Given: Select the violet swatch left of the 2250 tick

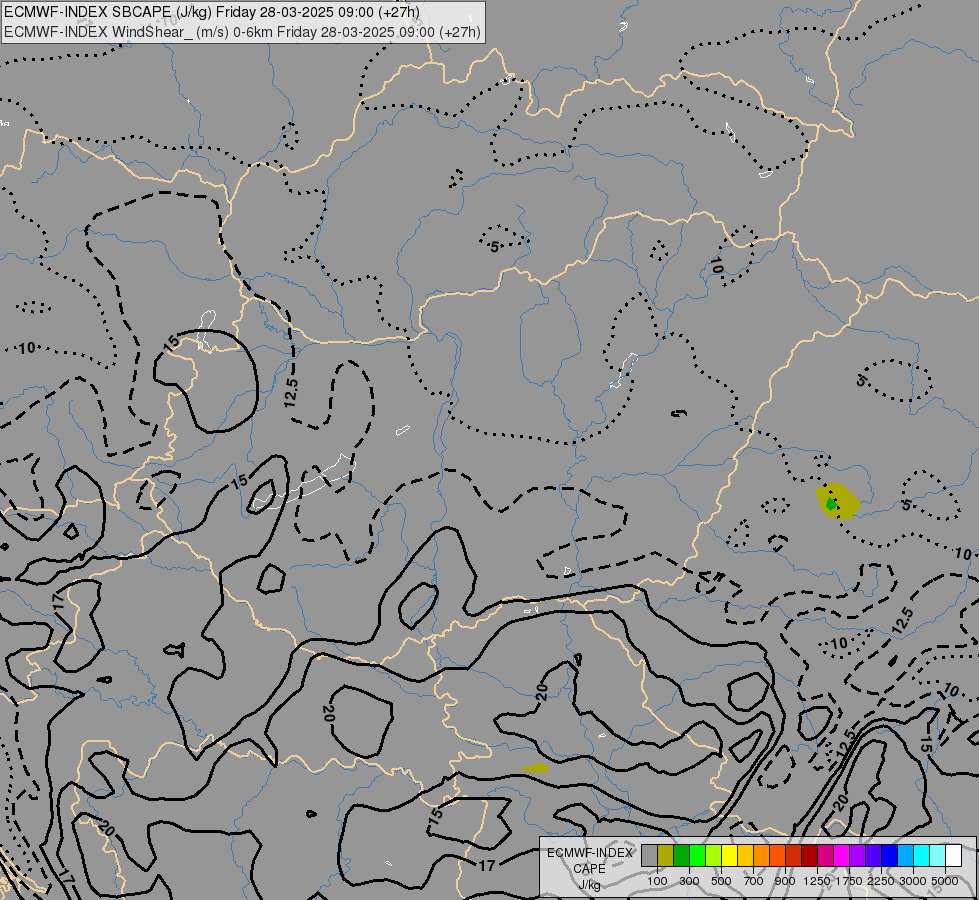Looking at the screenshot, I should click(x=873, y=856).
